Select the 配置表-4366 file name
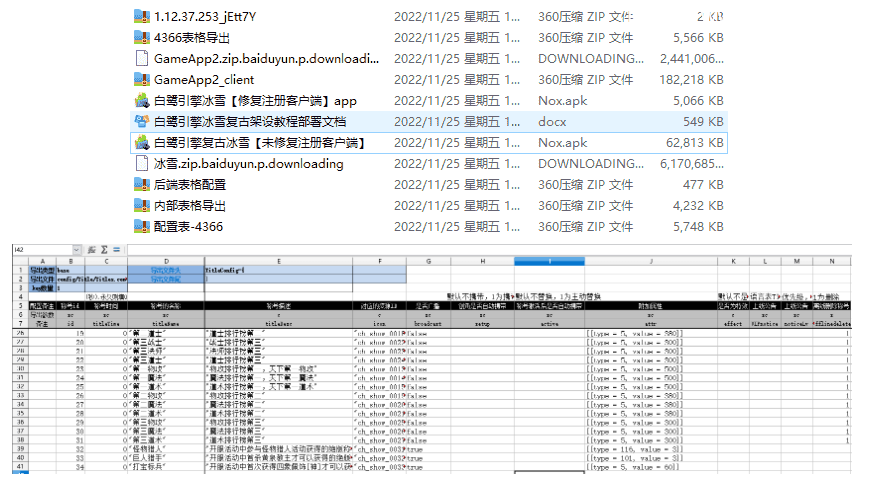The image size is (872, 489). (x=188, y=227)
